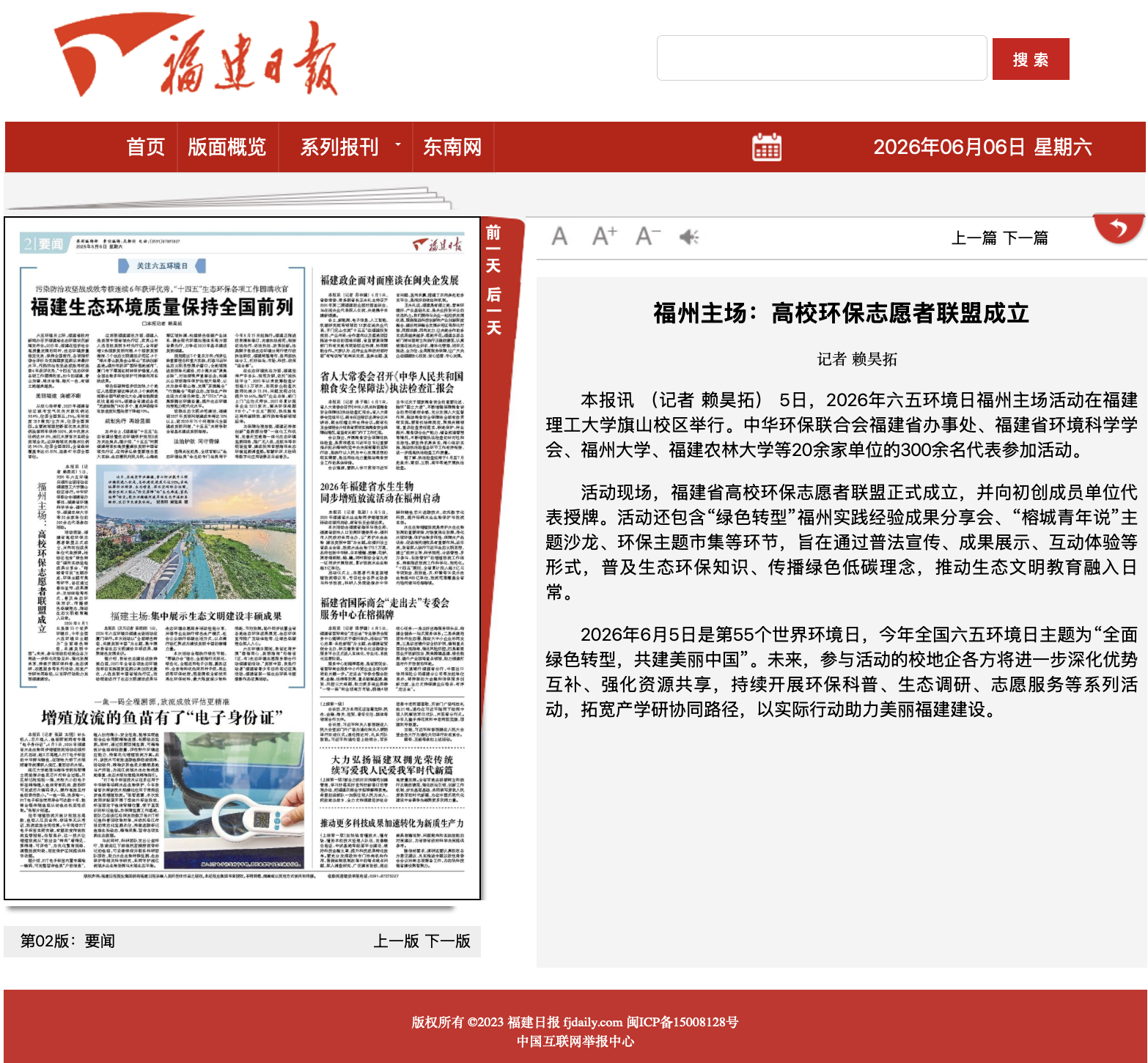Open article 福建省国际商会"走出去"专委会 on the page
The width and height of the screenshot is (1148, 1063).
[384, 608]
